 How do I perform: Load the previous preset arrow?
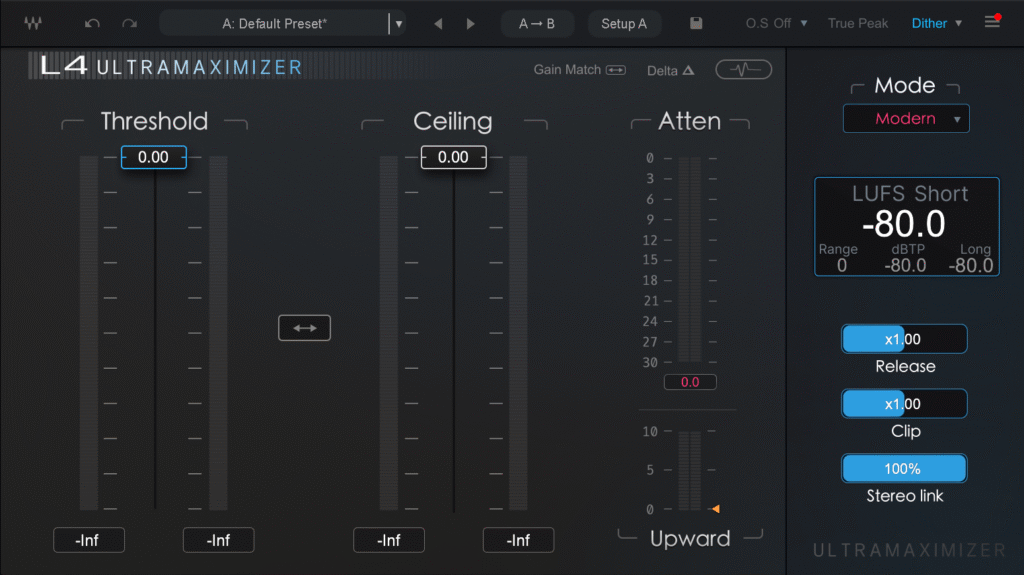(438, 23)
